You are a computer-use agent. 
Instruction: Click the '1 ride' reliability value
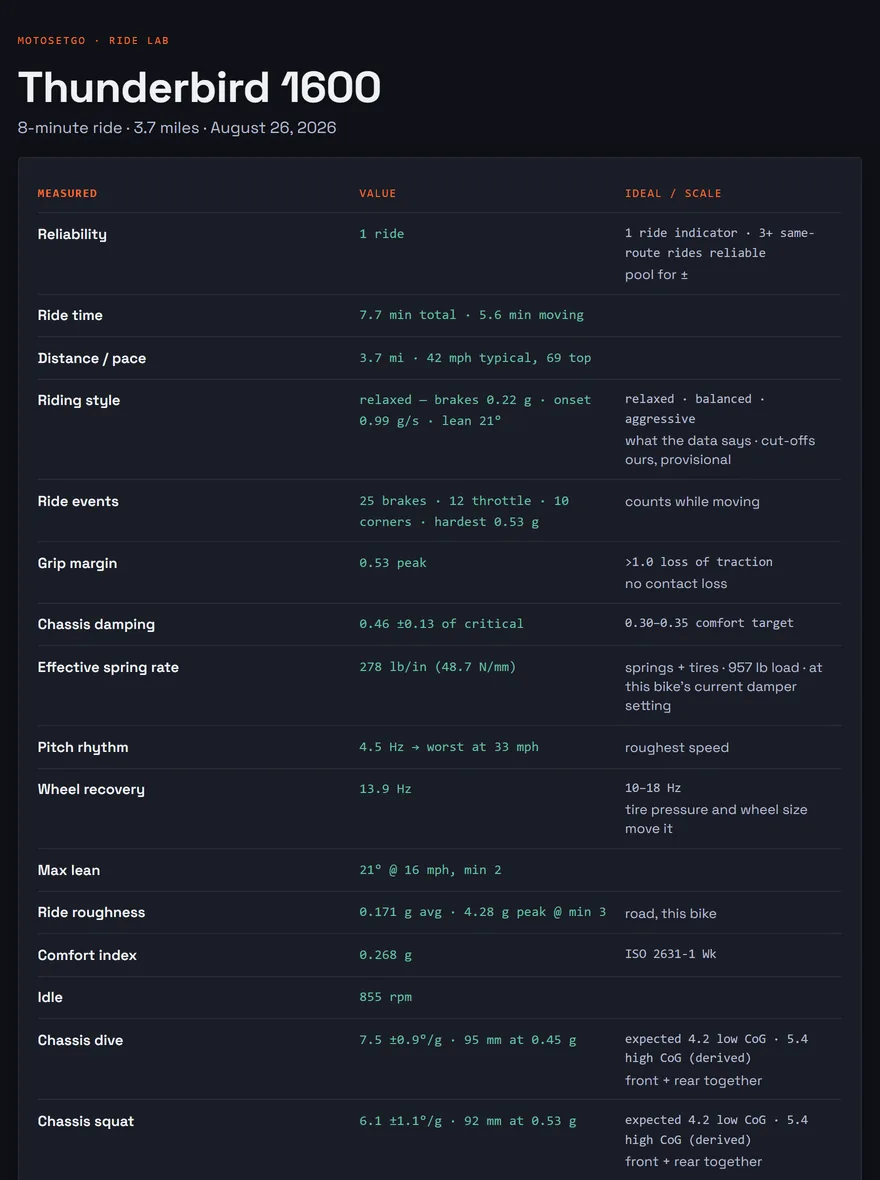pos(382,234)
